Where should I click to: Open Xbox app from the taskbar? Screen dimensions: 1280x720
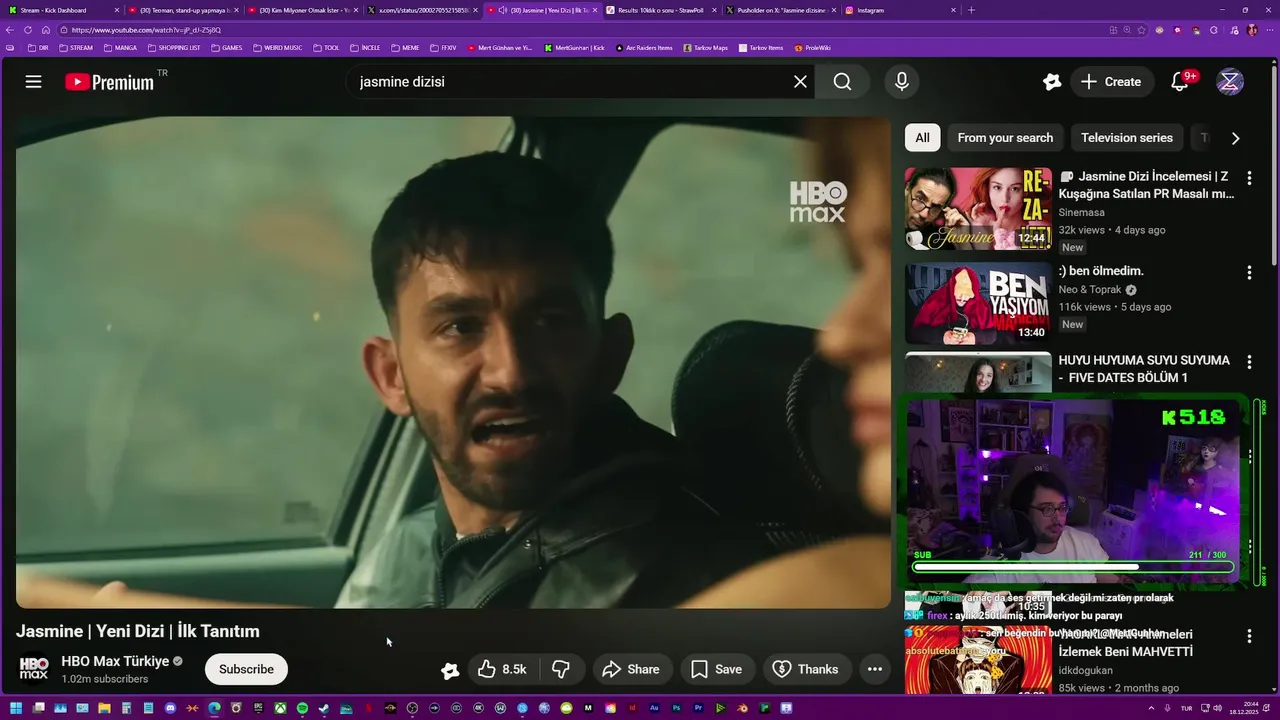pyautogui.click(x=280, y=709)
